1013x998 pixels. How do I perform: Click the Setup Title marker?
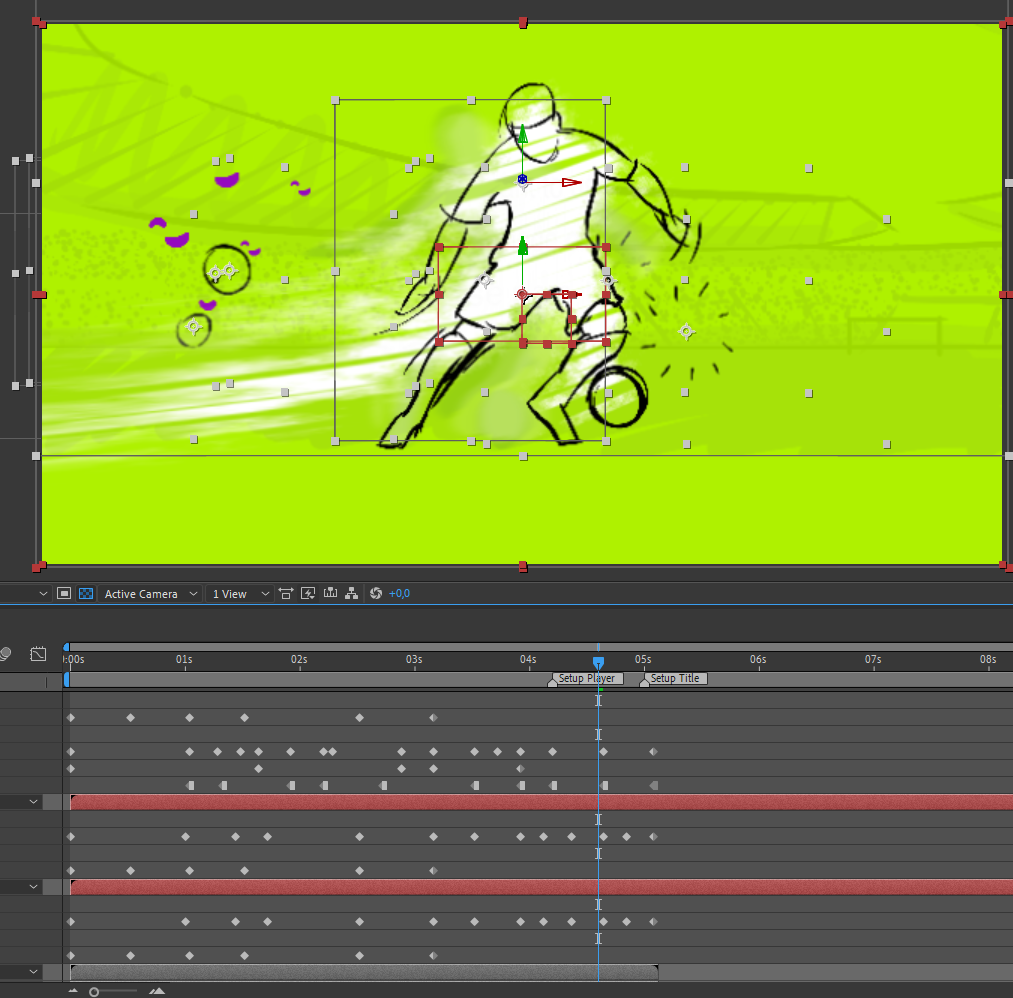(675, 678)
